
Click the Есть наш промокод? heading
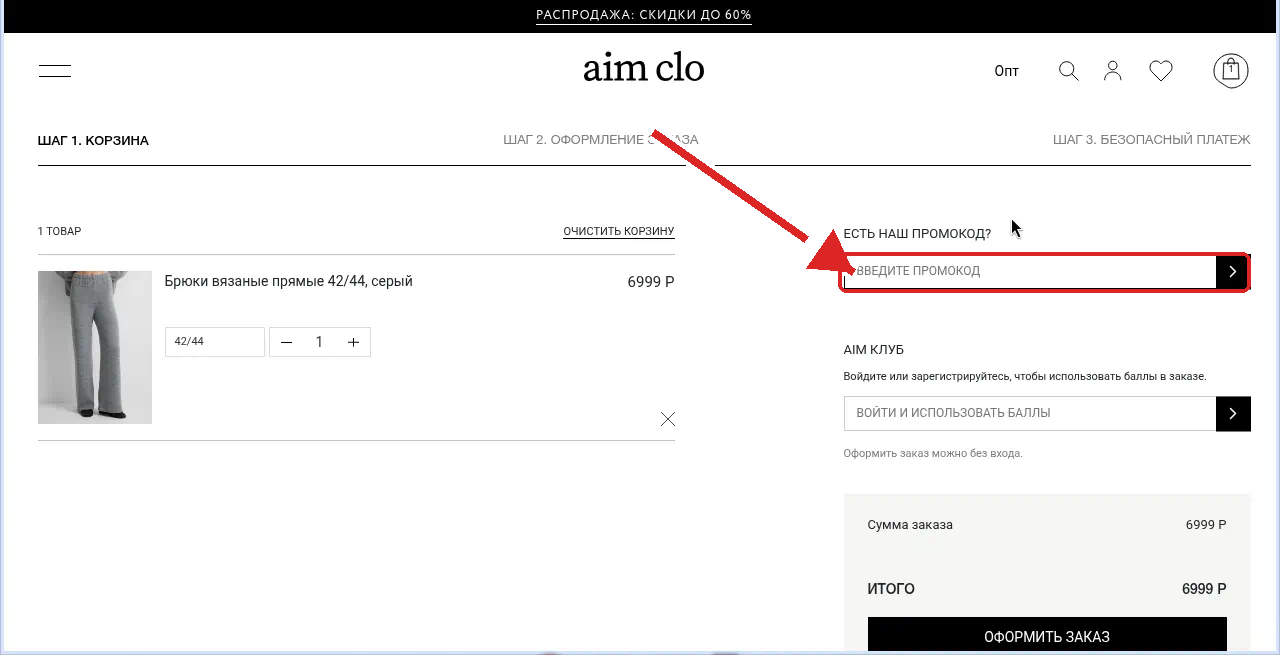[x=917, y=234]
